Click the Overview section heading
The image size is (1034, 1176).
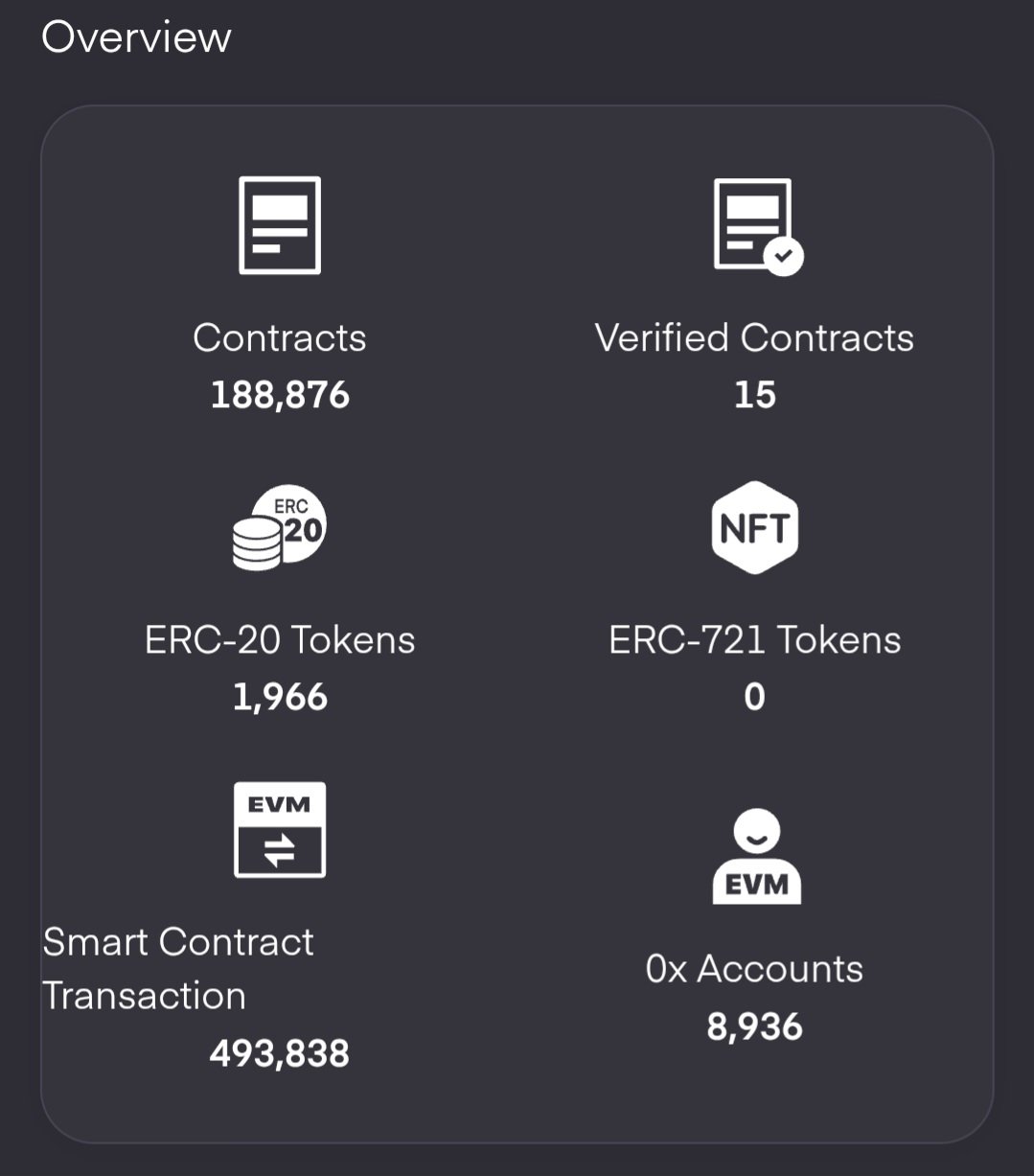coord(136,36)
